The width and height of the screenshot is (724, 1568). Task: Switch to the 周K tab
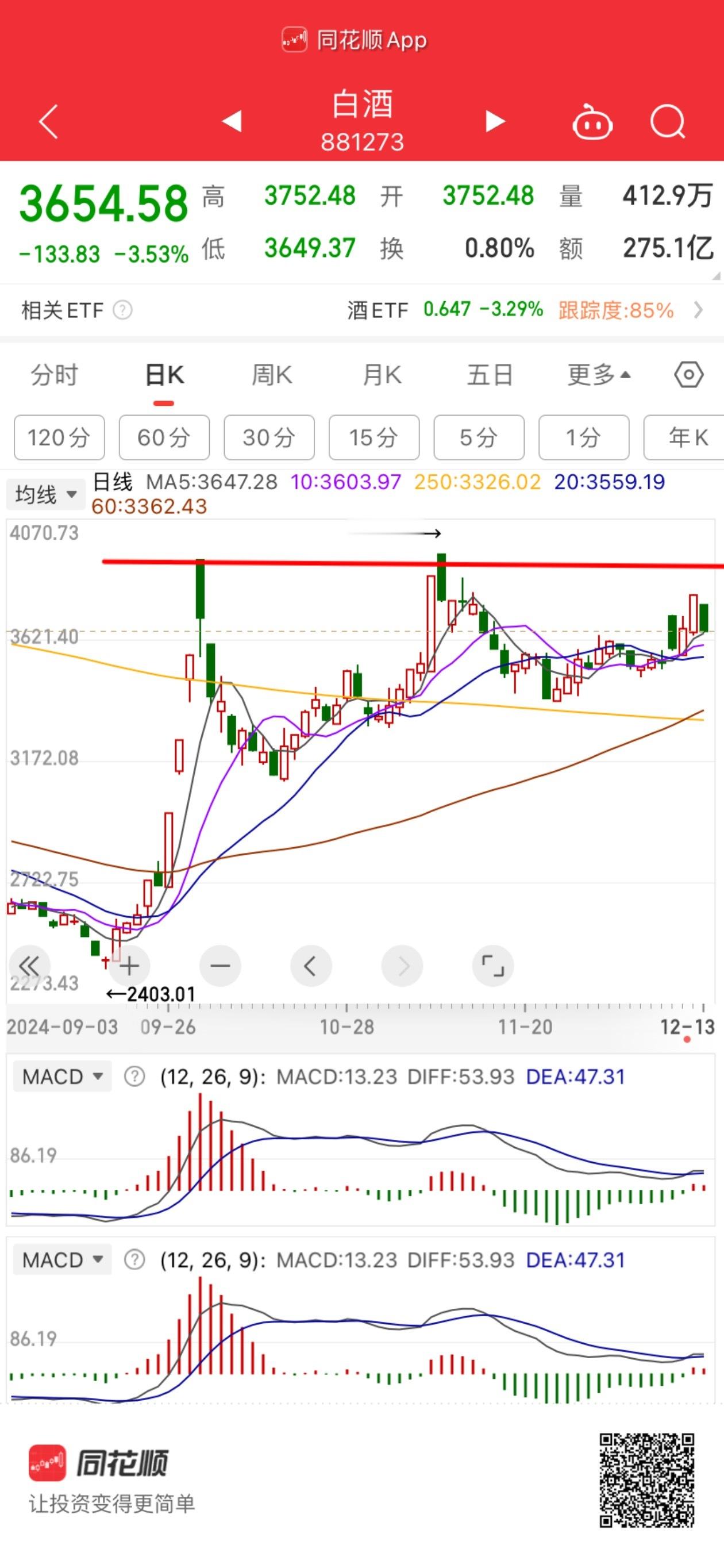coord(272,375)
